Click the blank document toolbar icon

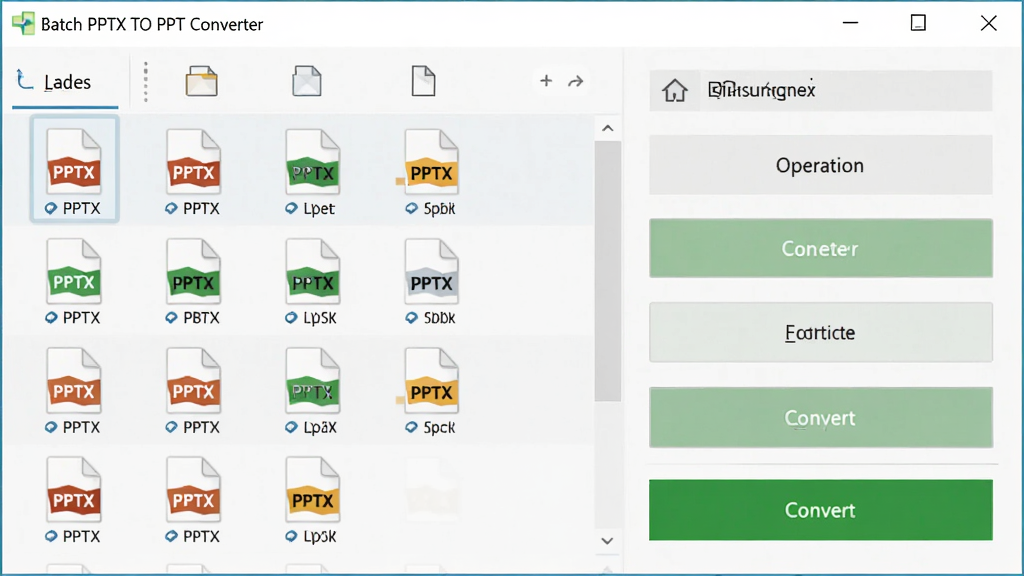click(423, 81)
